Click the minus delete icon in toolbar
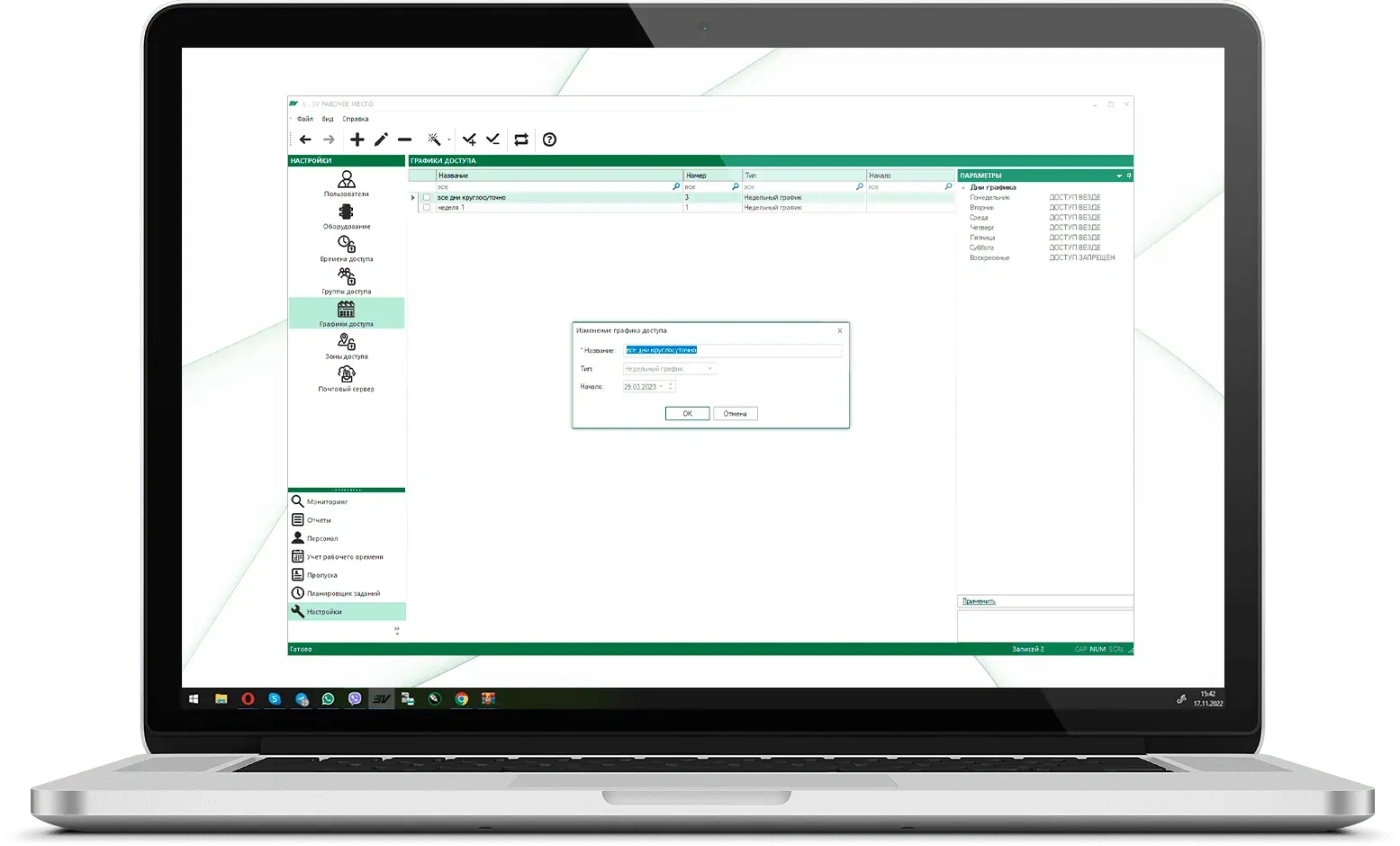The image size is (1400, 846). (x=404, y=139)
